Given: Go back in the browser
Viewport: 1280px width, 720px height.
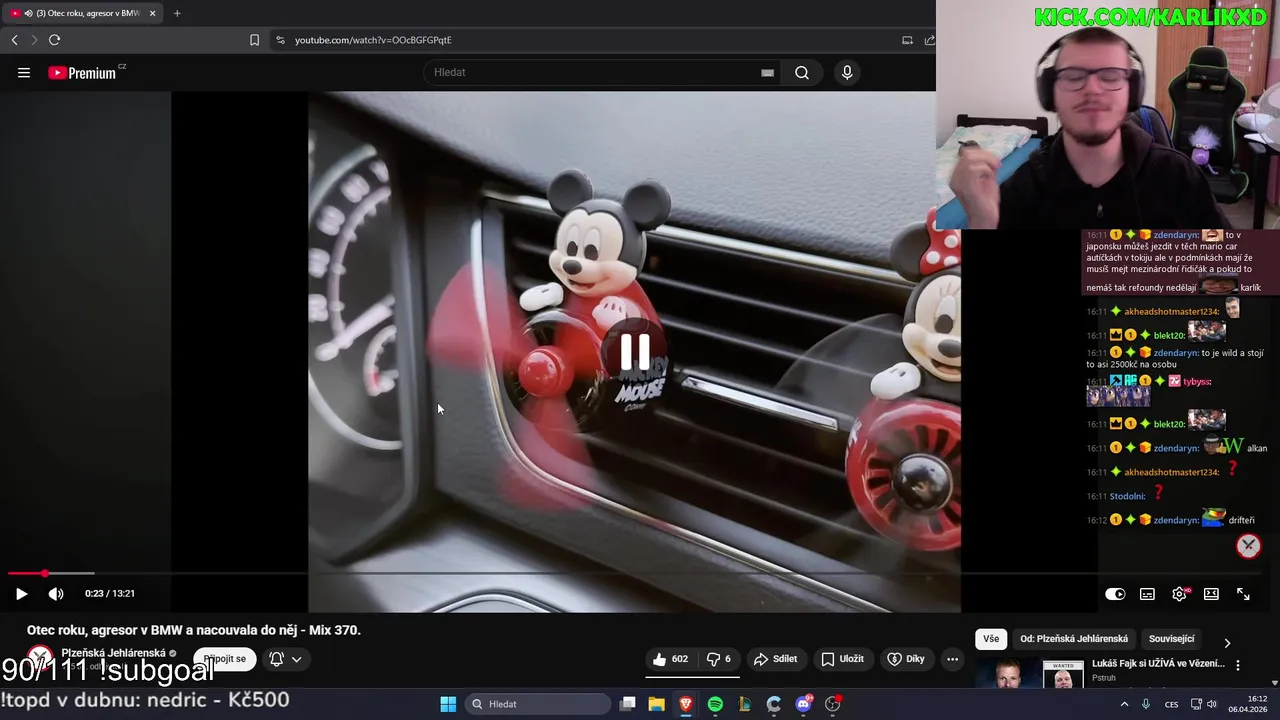Looking at the screenshot, I should pos(14,40).
